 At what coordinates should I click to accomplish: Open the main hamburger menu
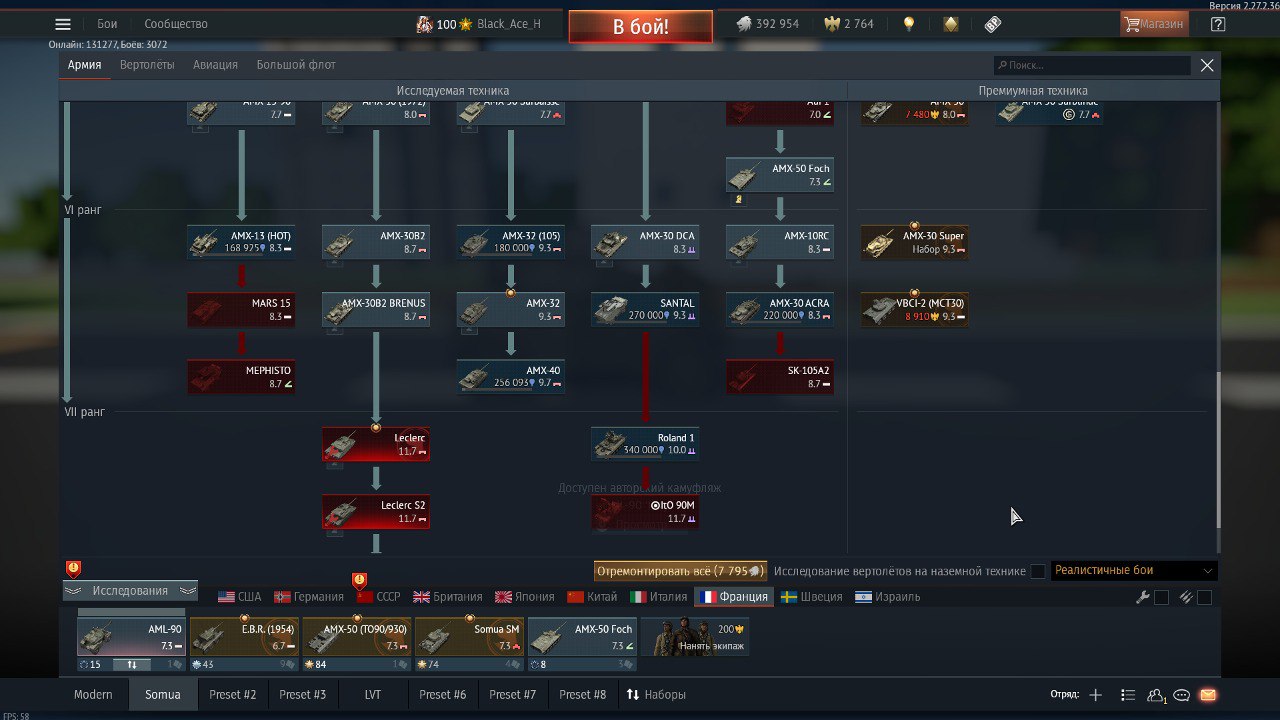(x=63, y=24)
